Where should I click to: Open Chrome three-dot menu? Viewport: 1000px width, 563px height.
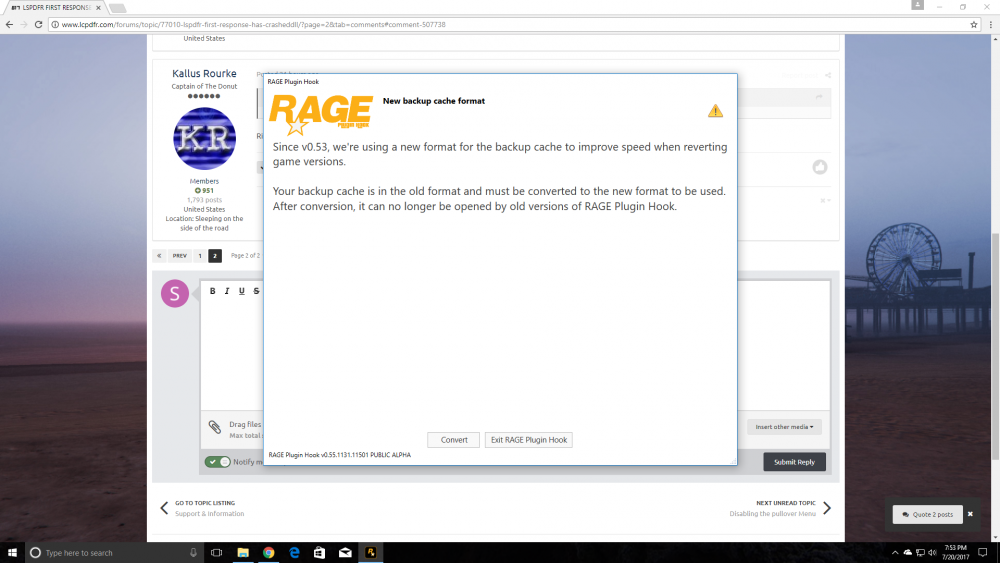[990, 24]
